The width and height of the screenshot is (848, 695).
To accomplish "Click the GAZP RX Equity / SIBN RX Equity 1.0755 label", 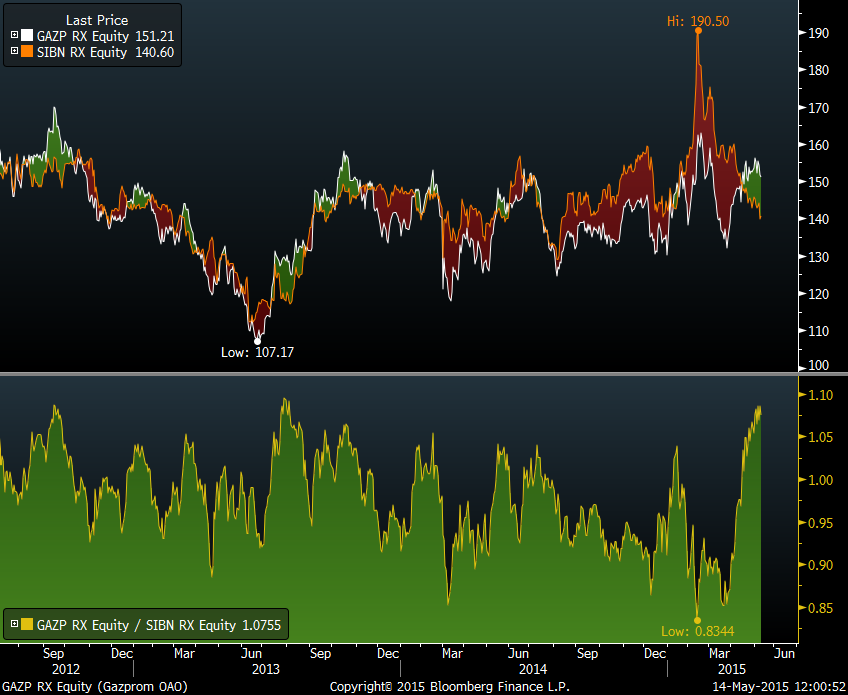I will (x=159, y=625).
